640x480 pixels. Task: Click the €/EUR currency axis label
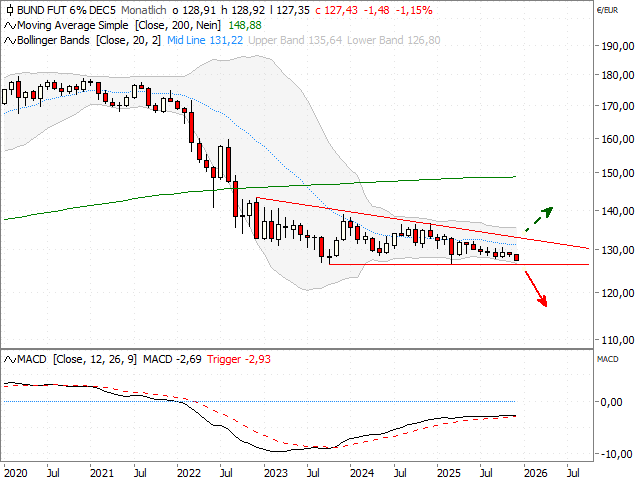(x=606, y=9)
